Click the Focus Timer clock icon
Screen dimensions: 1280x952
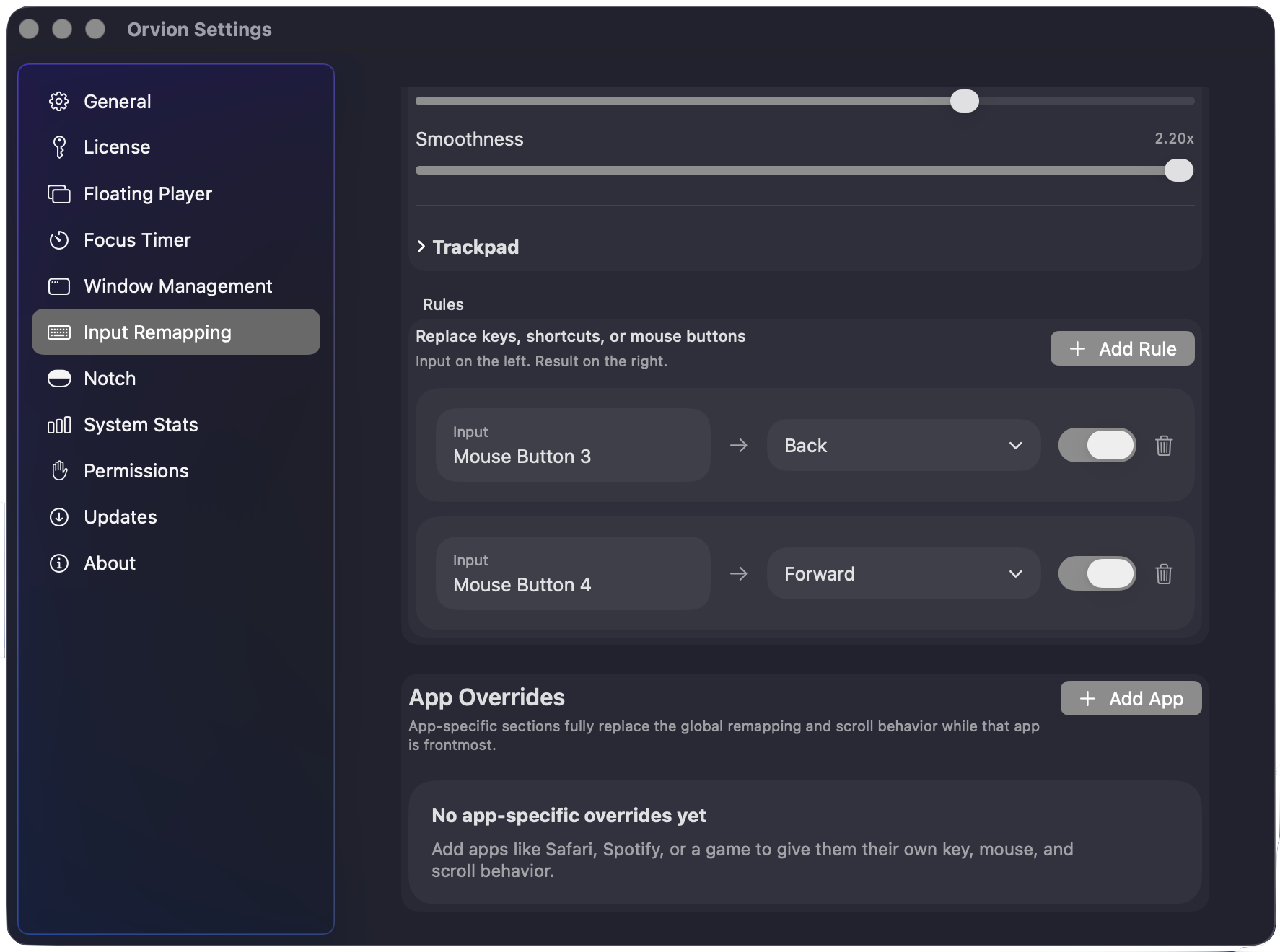pos(59,240)
